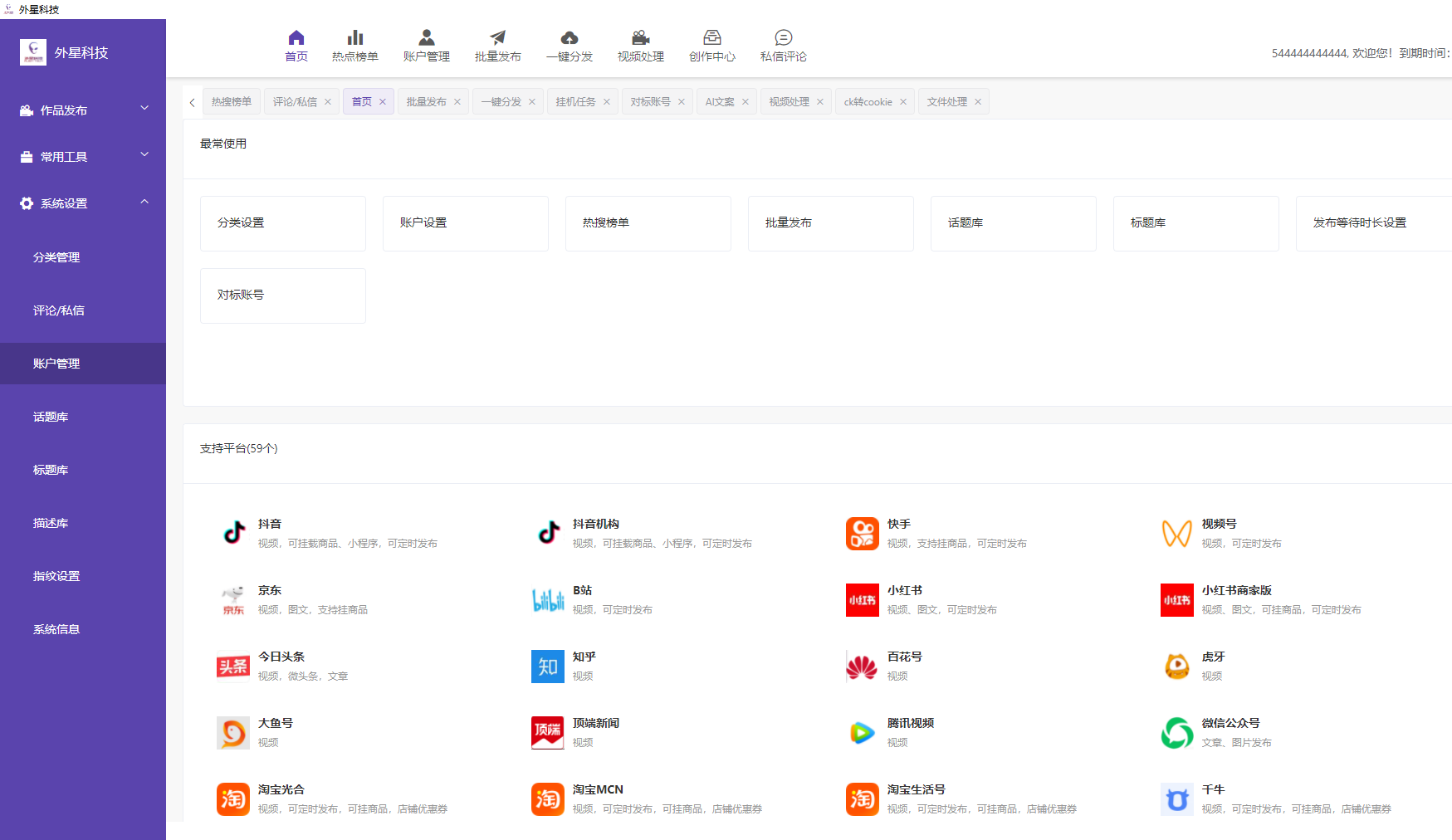The height and width of the screenshot is (840, 1452).
Task: Switch to the 挂机任务 tab
Action: coord(575,102)
